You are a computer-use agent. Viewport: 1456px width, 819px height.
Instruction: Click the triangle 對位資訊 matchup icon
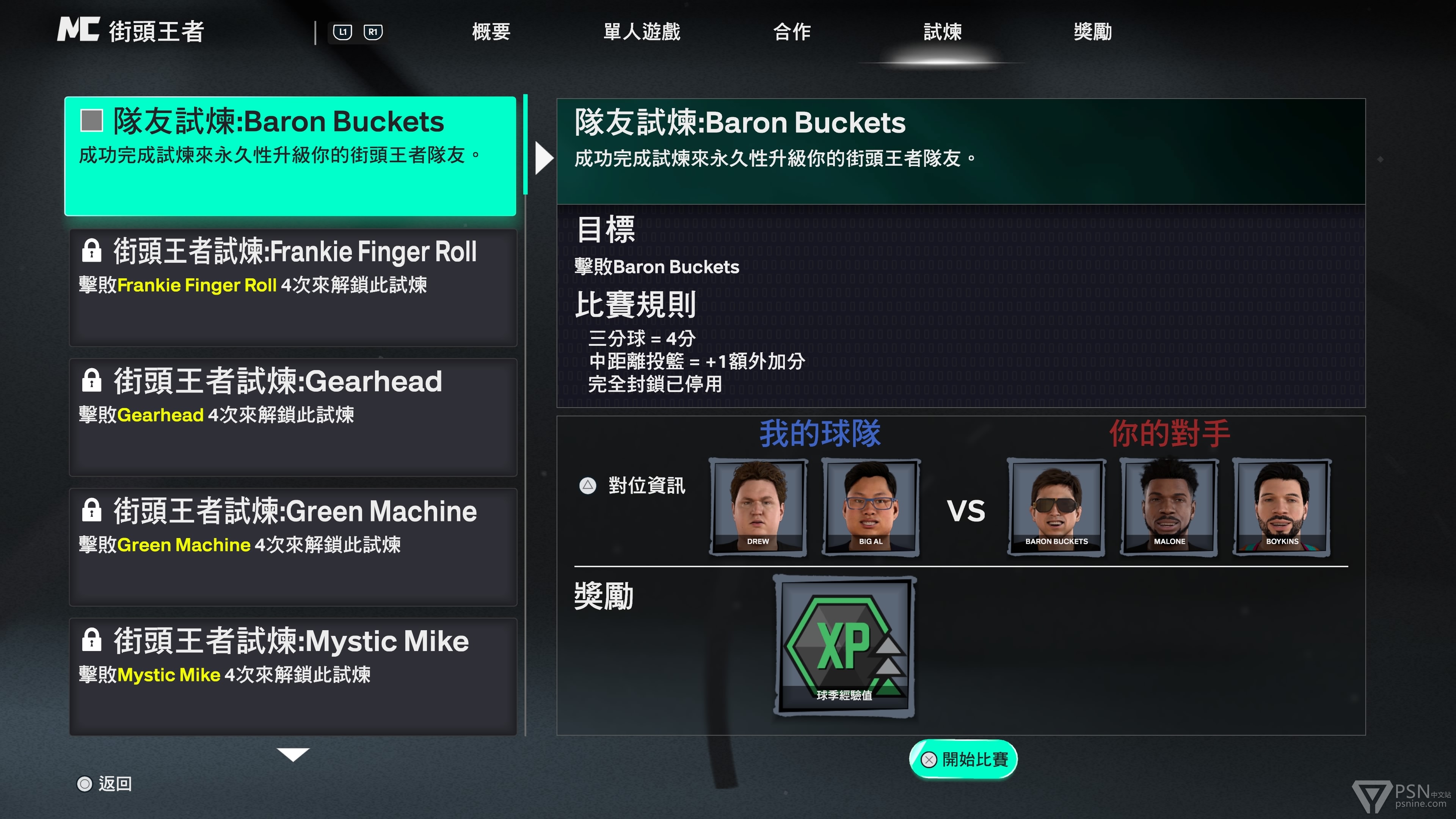tap(588, 485)
